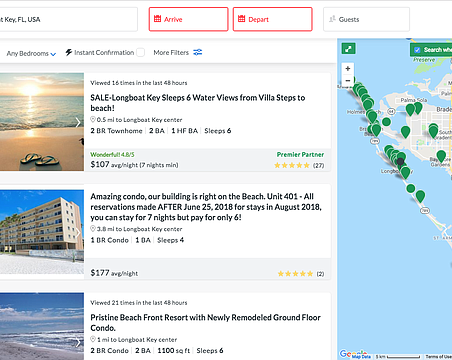452x360 pixels.
Task: Select the dark gray map pin
Action: pyautogui.click(x=400, y=163)
